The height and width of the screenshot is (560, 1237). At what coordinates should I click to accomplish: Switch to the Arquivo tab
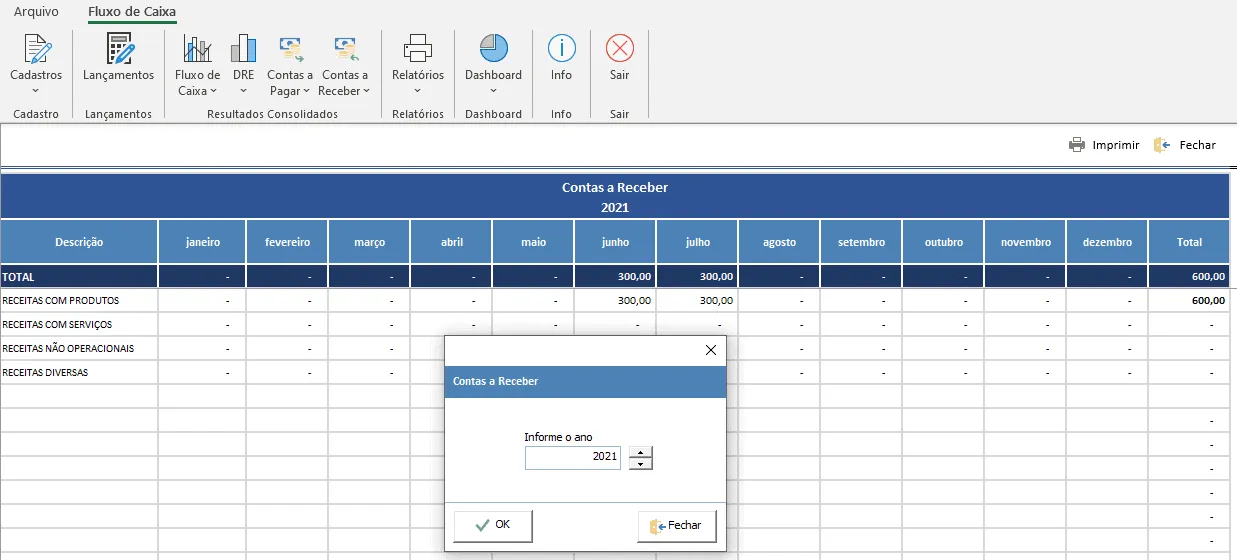(36, 12)
